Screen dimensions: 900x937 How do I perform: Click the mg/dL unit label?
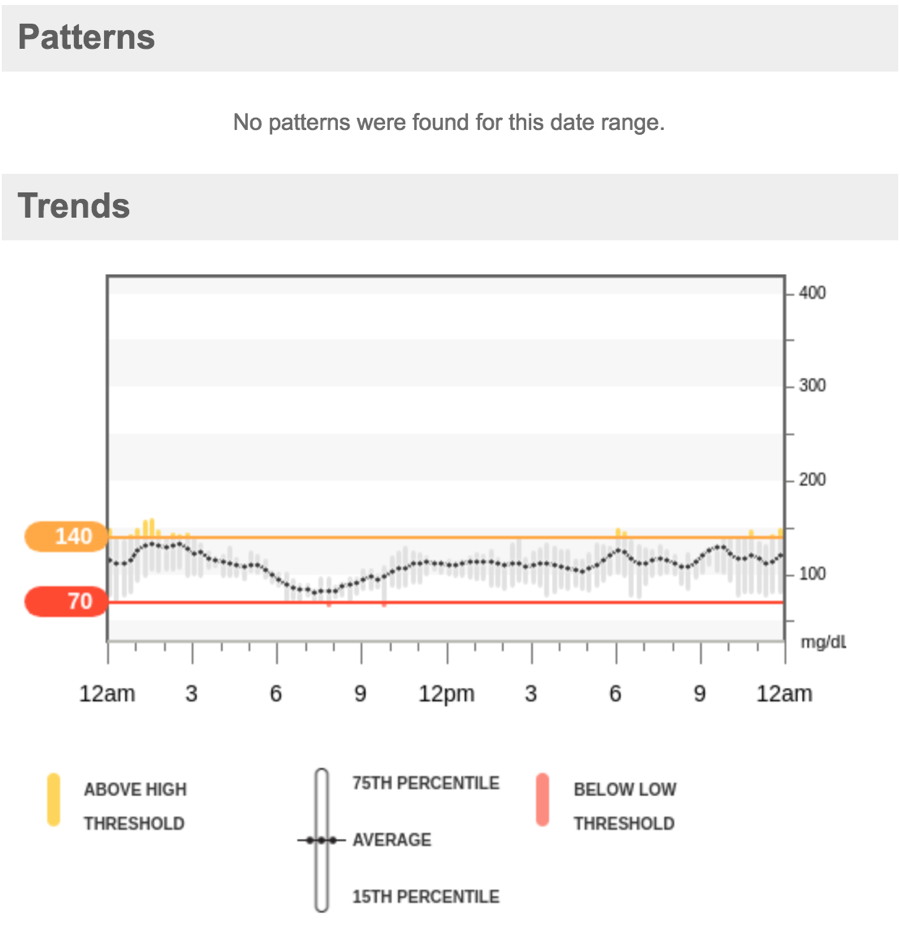[x=824, y=642]
